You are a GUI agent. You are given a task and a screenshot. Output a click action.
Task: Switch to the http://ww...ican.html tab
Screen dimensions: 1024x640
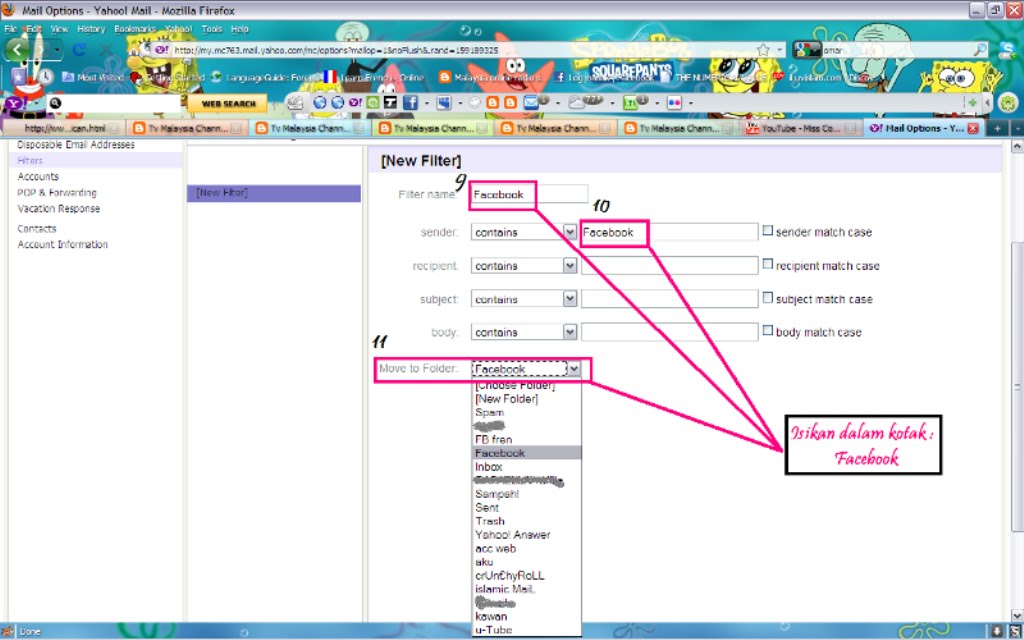coord(64,129)
